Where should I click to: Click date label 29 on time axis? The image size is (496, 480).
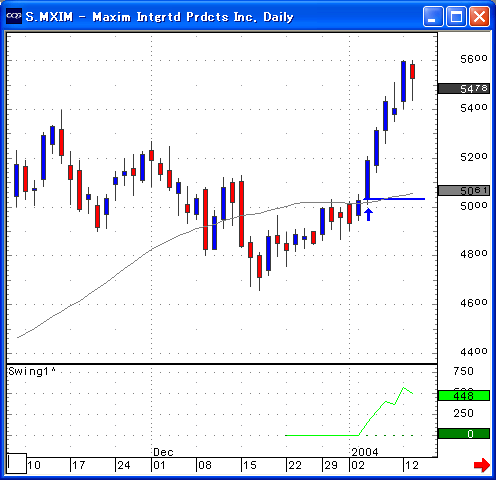331,465
